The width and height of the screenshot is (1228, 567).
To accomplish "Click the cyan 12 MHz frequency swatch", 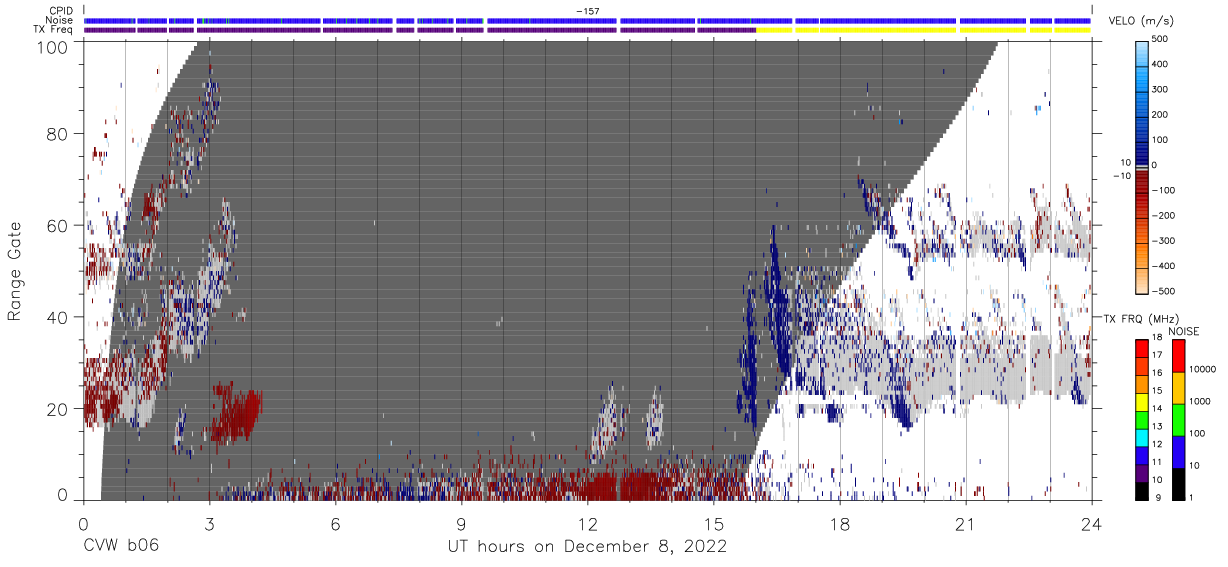I will (1142, 437).
